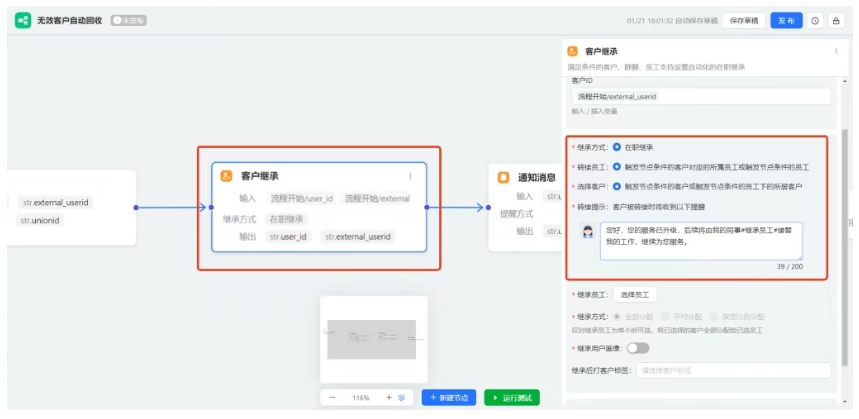Select the 在职继承 radio option
This screenshot has width=859, height=419.
click(617, 147)
